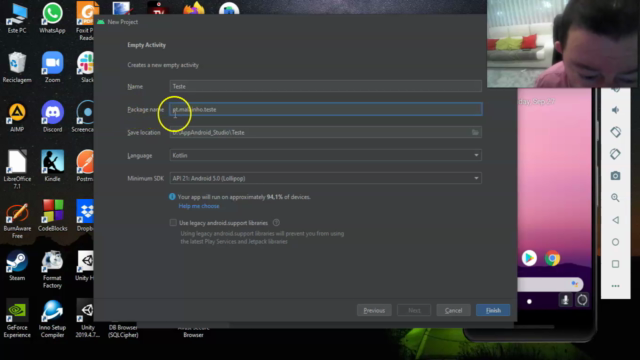Tap the emulator Home circle button

[616, 242]
